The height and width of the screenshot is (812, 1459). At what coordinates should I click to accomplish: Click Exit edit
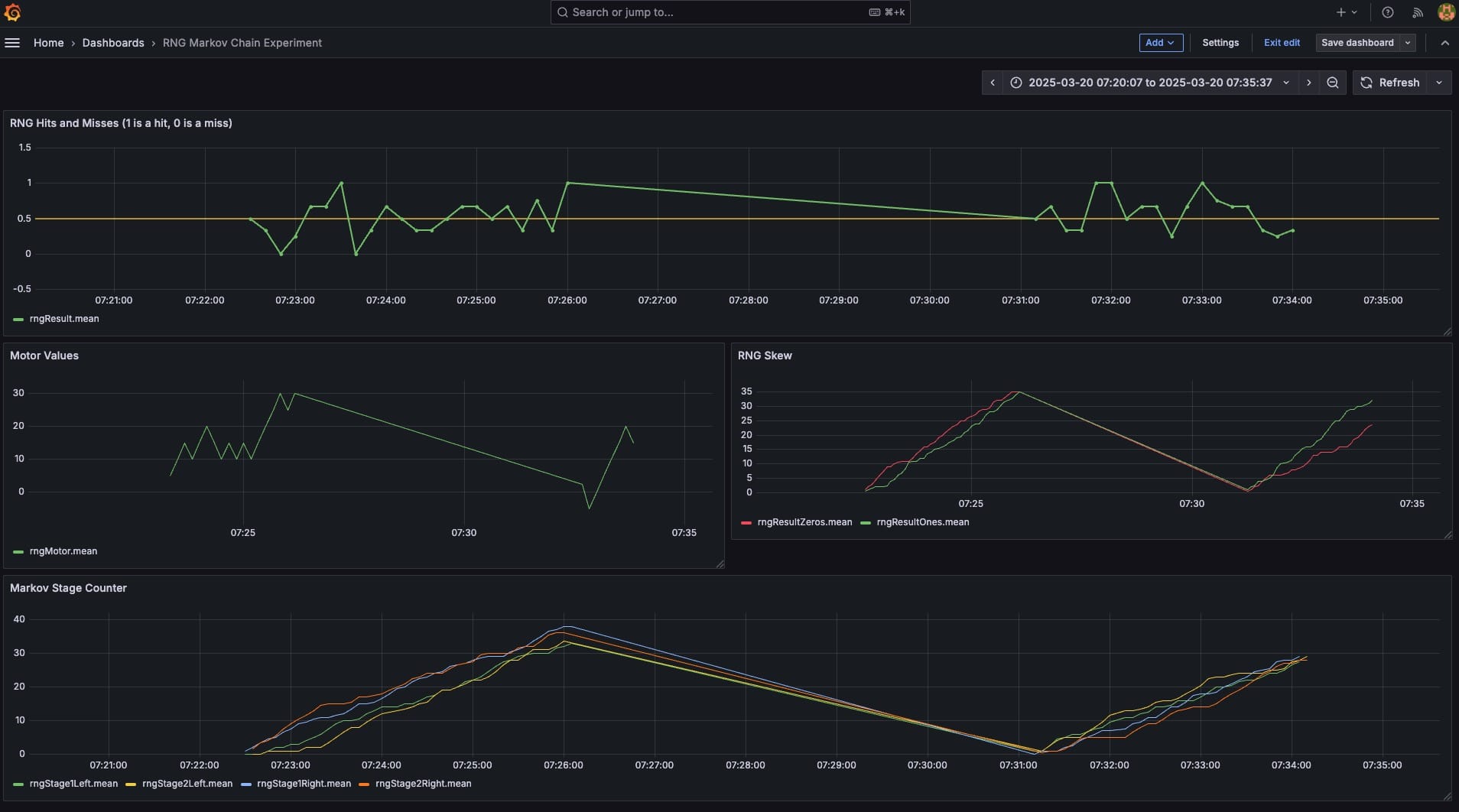tap(1282, 43)
